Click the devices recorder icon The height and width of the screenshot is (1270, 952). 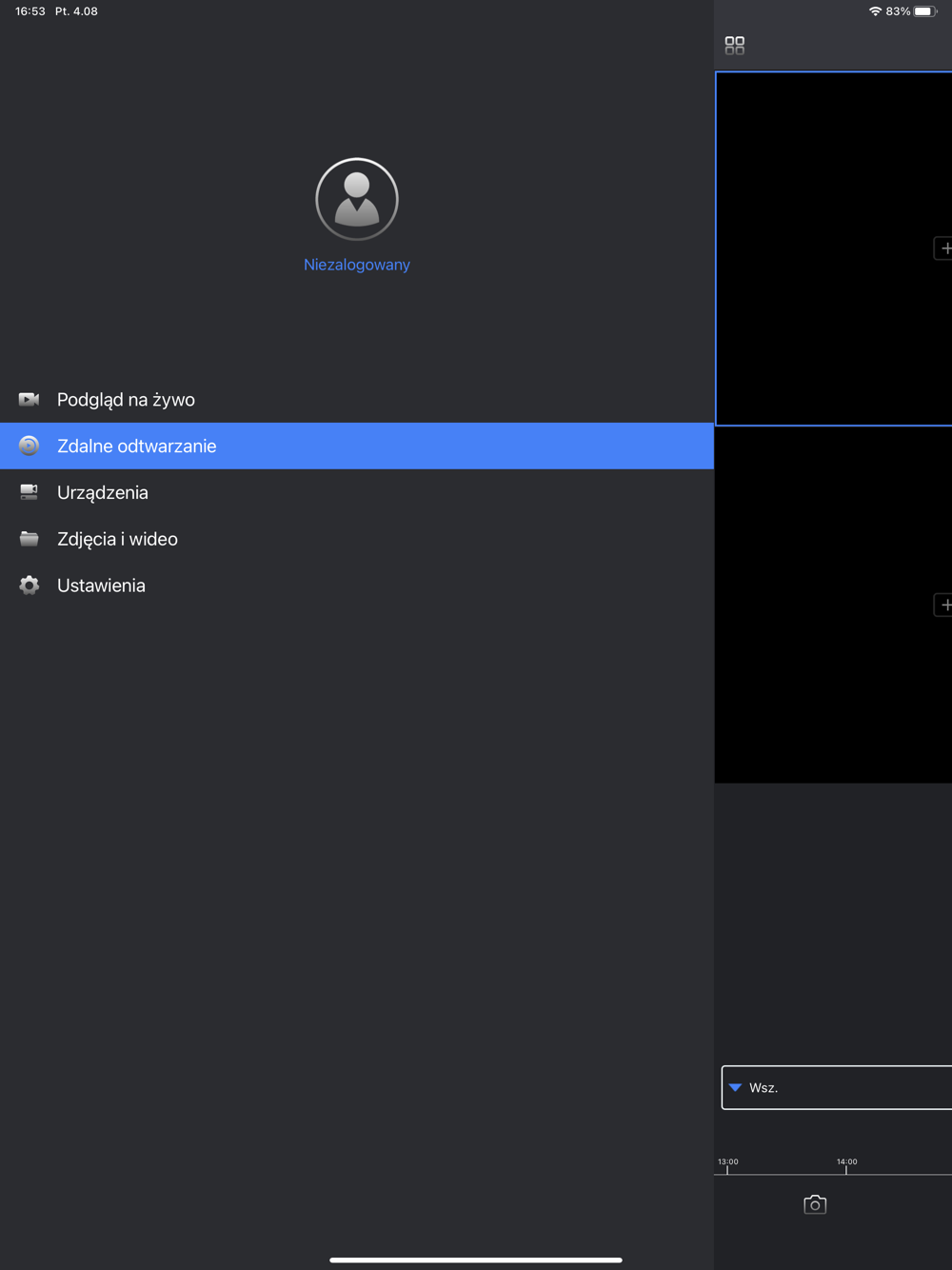(30, 492)
